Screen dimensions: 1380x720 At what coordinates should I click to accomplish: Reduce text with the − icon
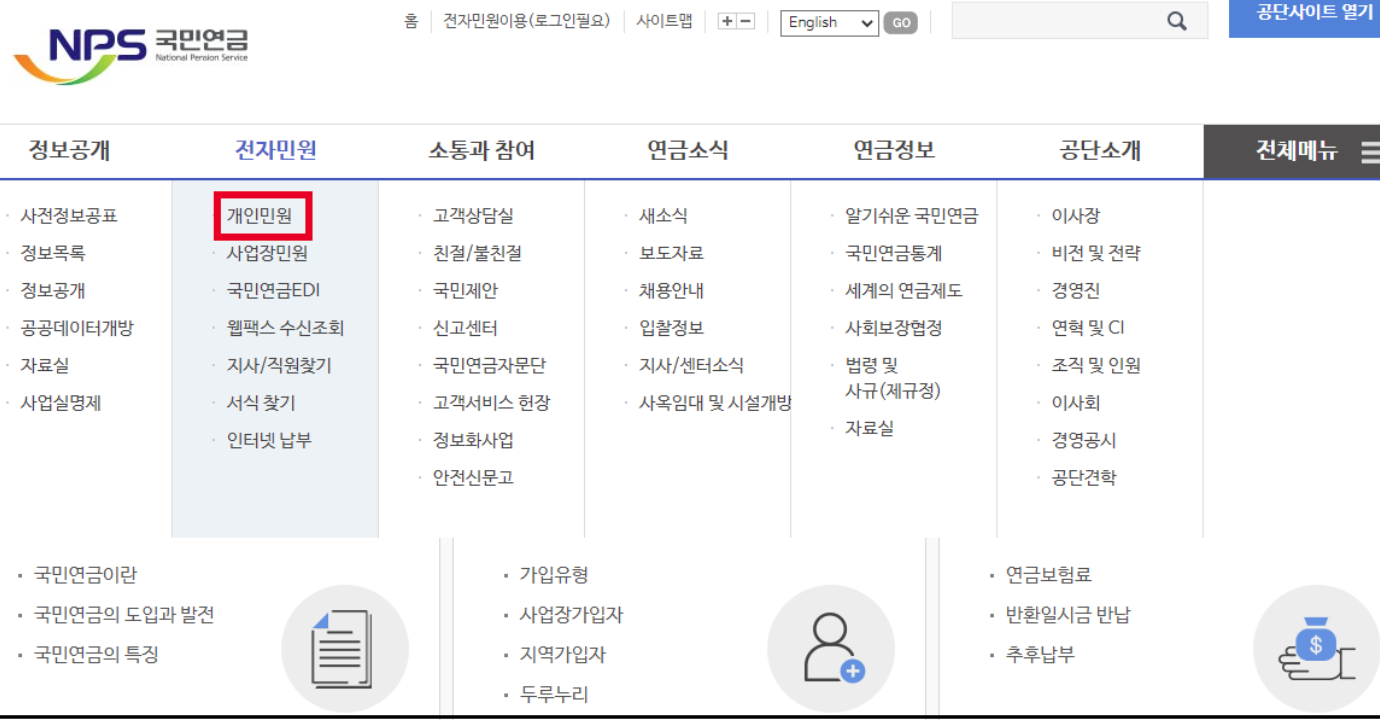746,19
